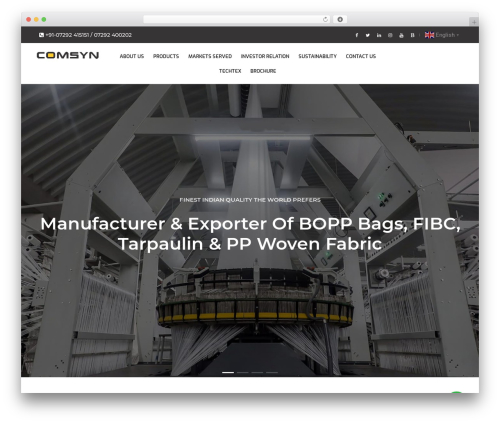
Task: Expand the English language dropdown
Action: click(442, 35)
